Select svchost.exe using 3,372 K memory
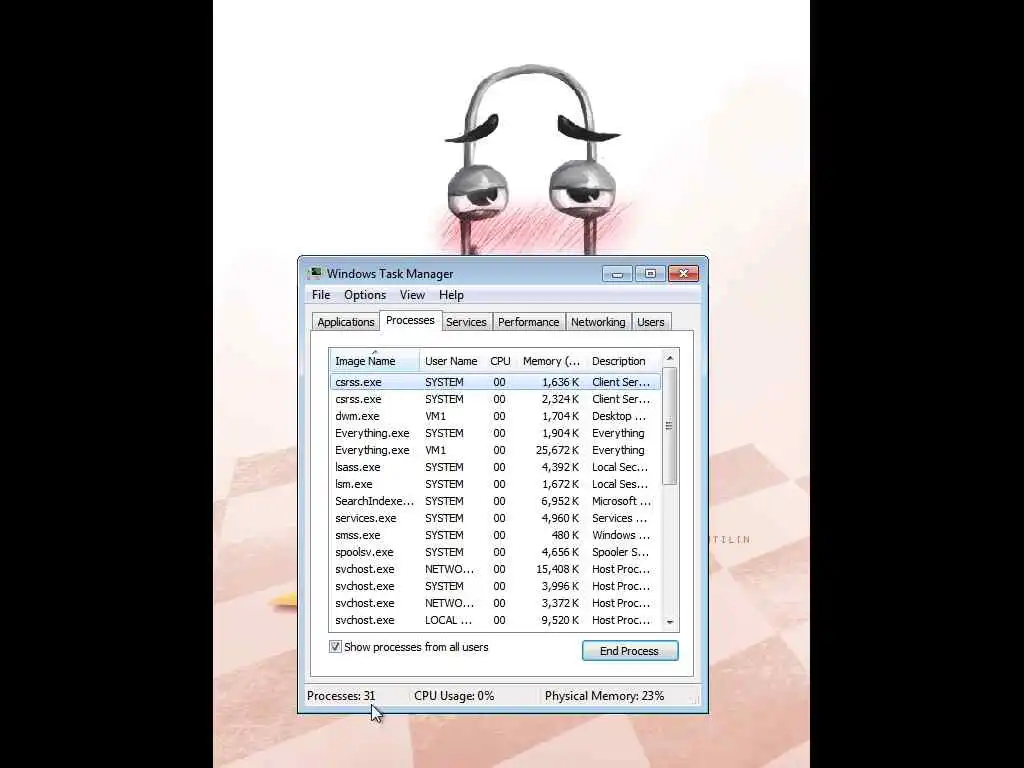Viewport: 1024px width, 768px height. coord(495,603)
